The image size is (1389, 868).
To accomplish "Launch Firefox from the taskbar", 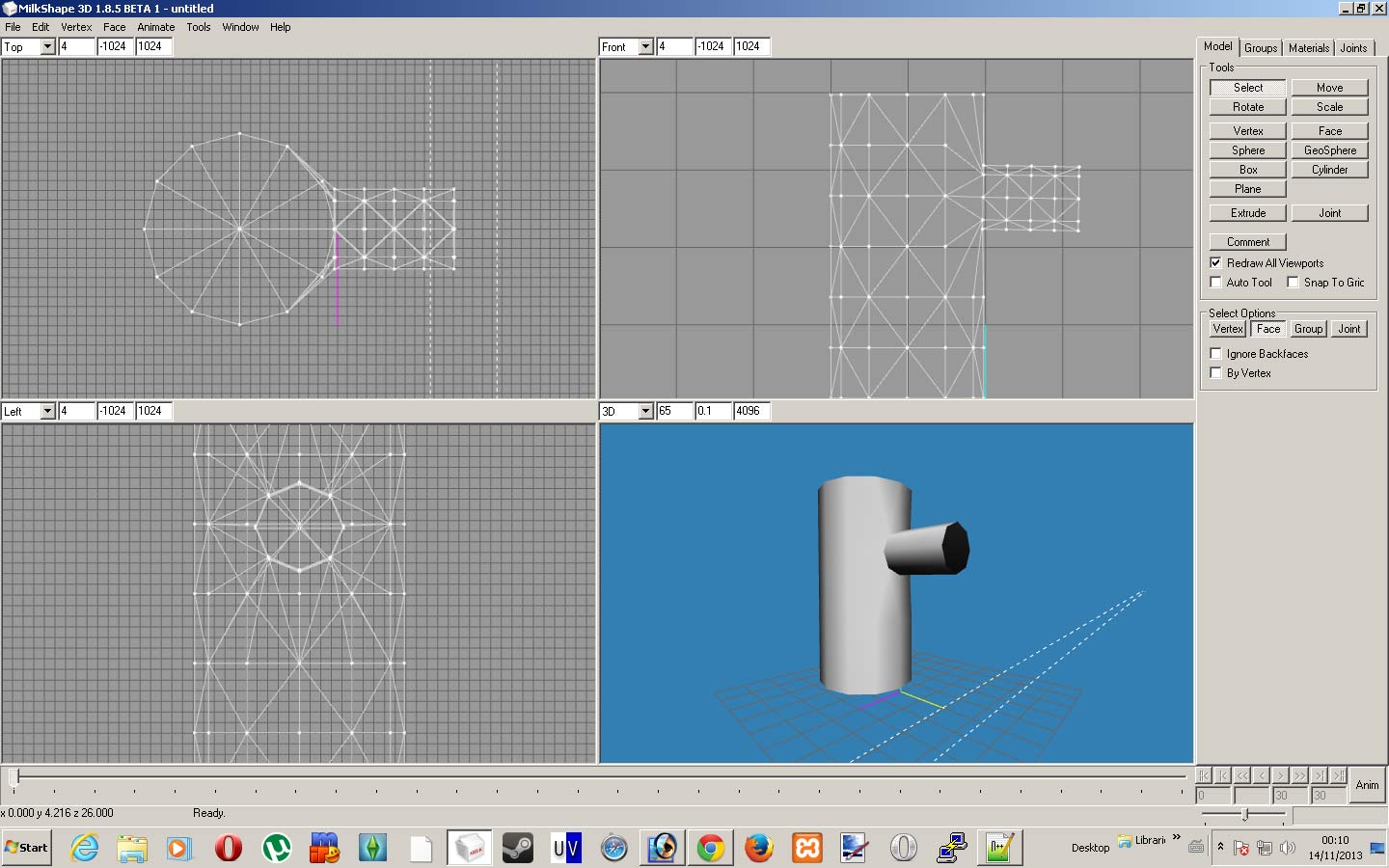I will pos(759,848).
